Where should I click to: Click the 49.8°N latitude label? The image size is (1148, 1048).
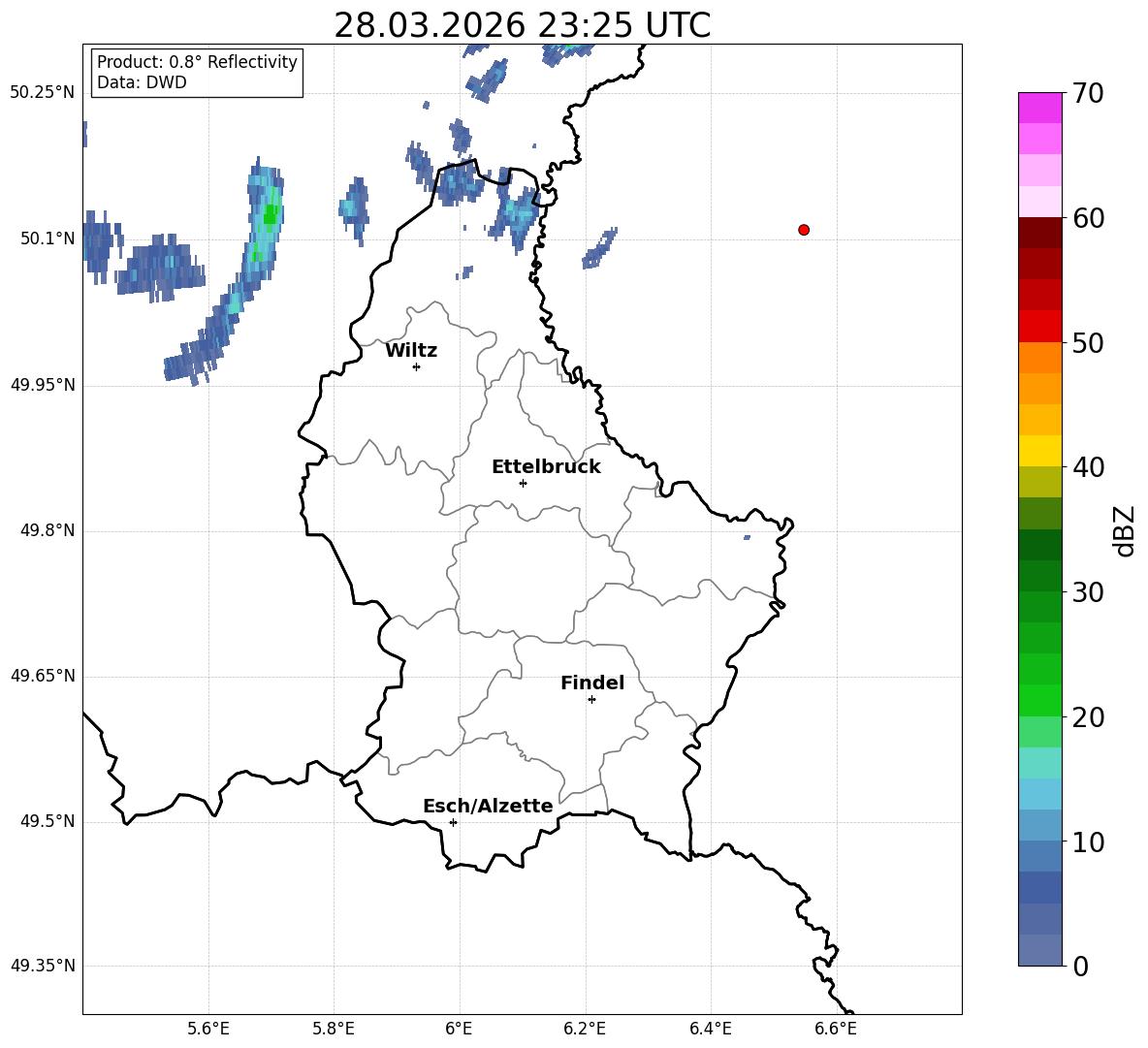pyautogui.click(x=48, y=530)
